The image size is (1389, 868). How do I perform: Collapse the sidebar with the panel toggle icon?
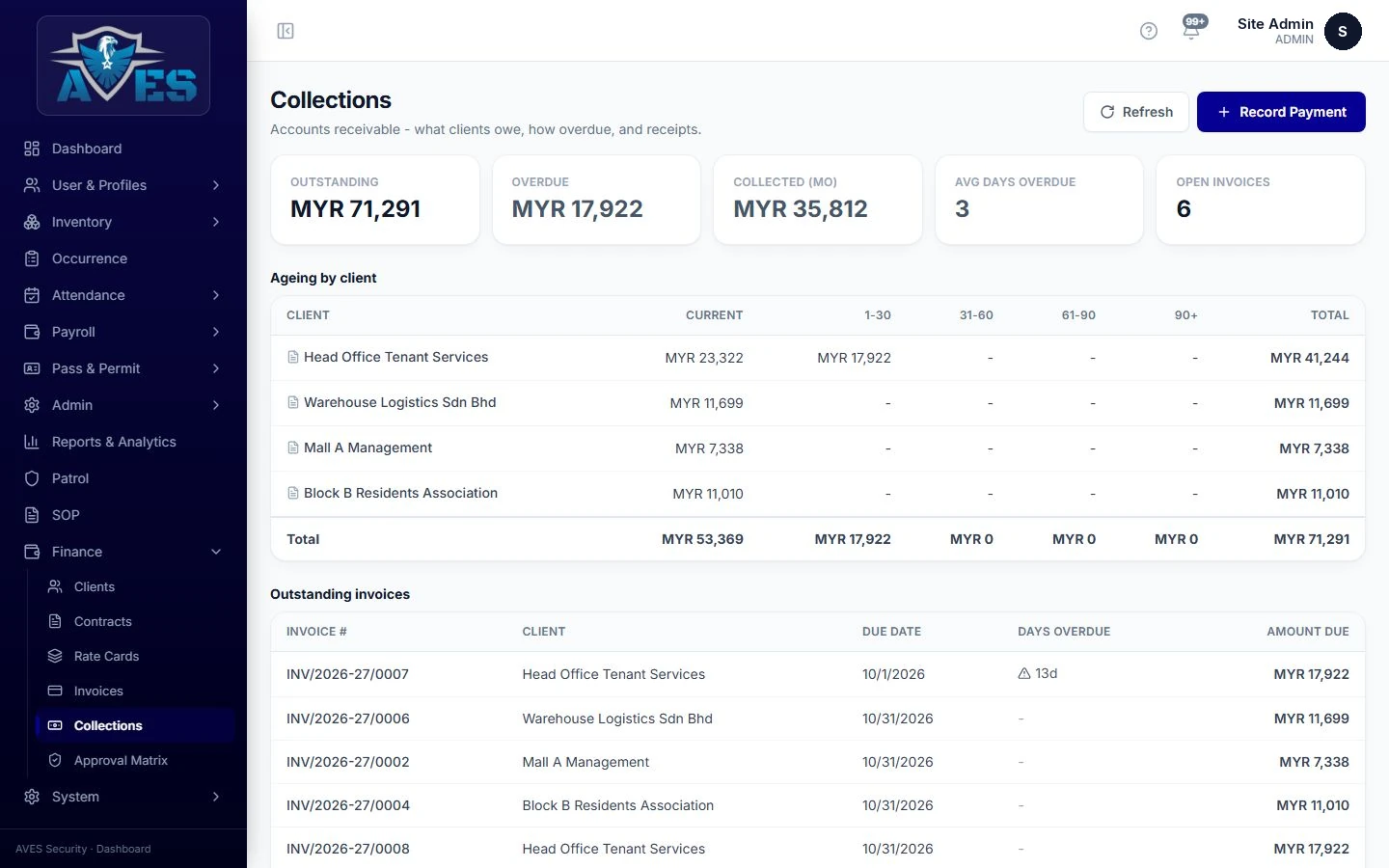pyautogui.click(x=286, y=31)
